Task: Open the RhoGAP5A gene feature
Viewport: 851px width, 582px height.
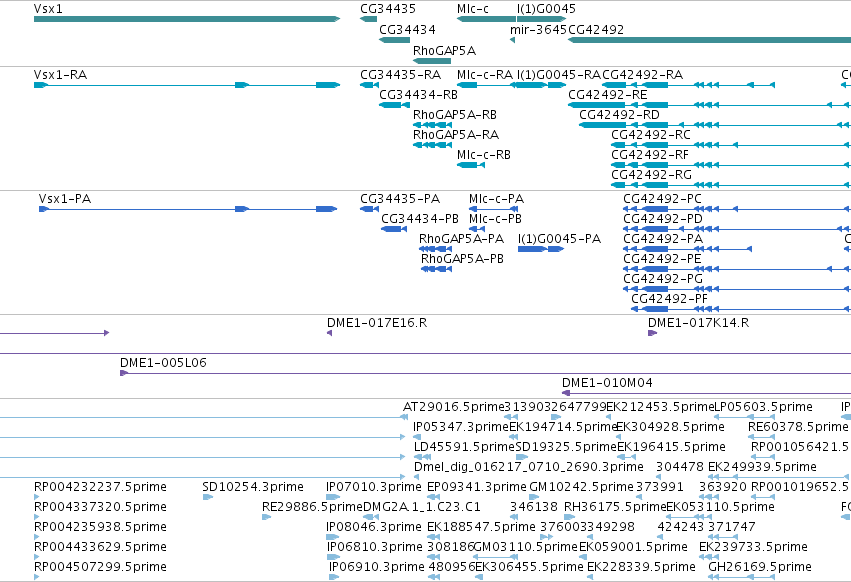Action: [x=432, y=61]
